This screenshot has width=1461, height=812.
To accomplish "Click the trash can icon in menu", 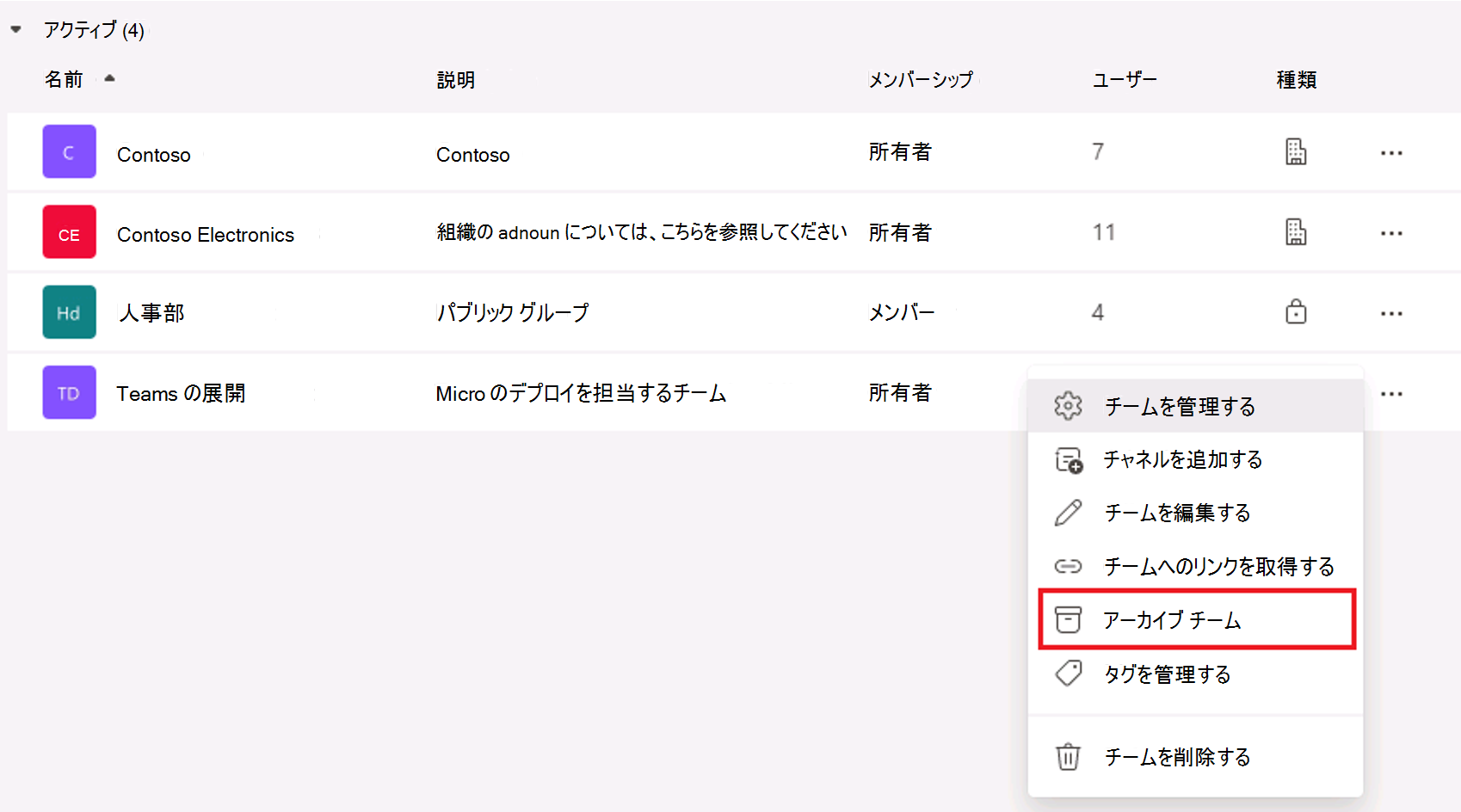I will pos(1068,757).
